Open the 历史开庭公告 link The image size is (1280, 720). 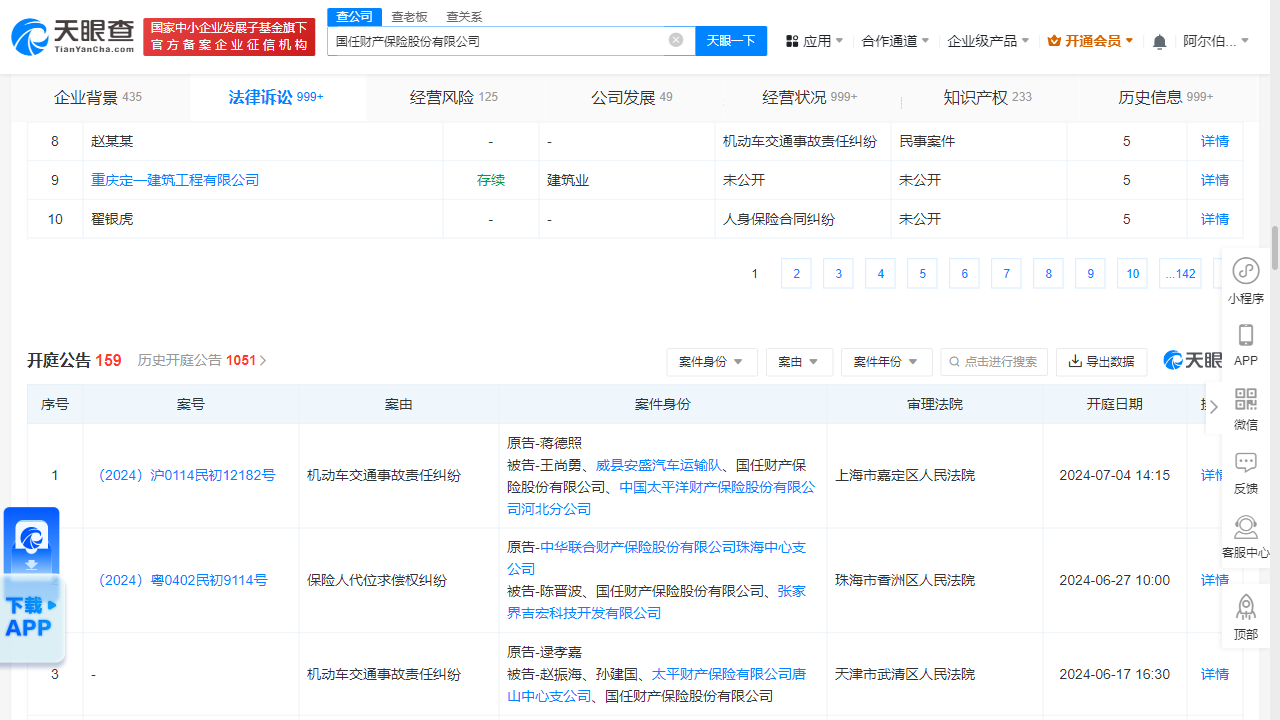[x=196, y=360]
